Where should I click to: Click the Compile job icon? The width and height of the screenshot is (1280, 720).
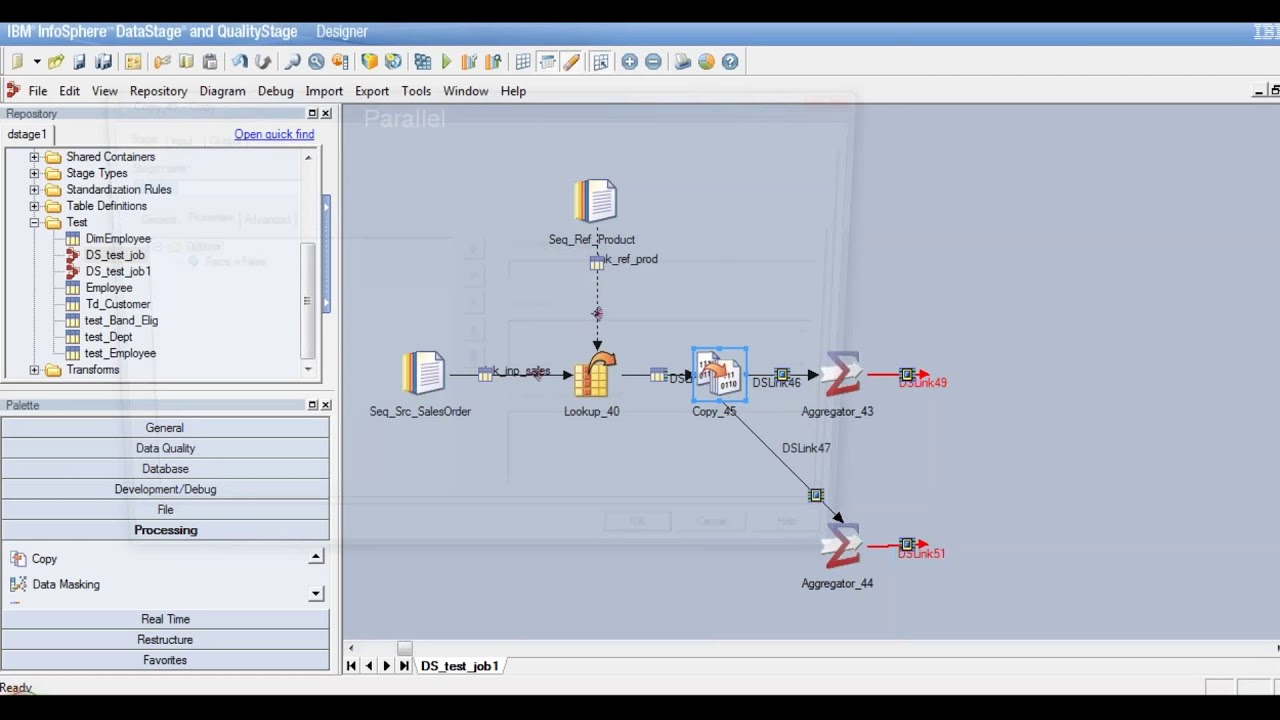(x=423, y=62)
